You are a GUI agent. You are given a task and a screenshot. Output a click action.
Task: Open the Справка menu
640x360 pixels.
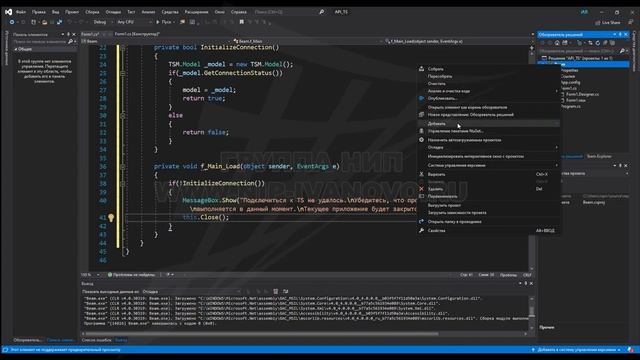click(238, 12)
